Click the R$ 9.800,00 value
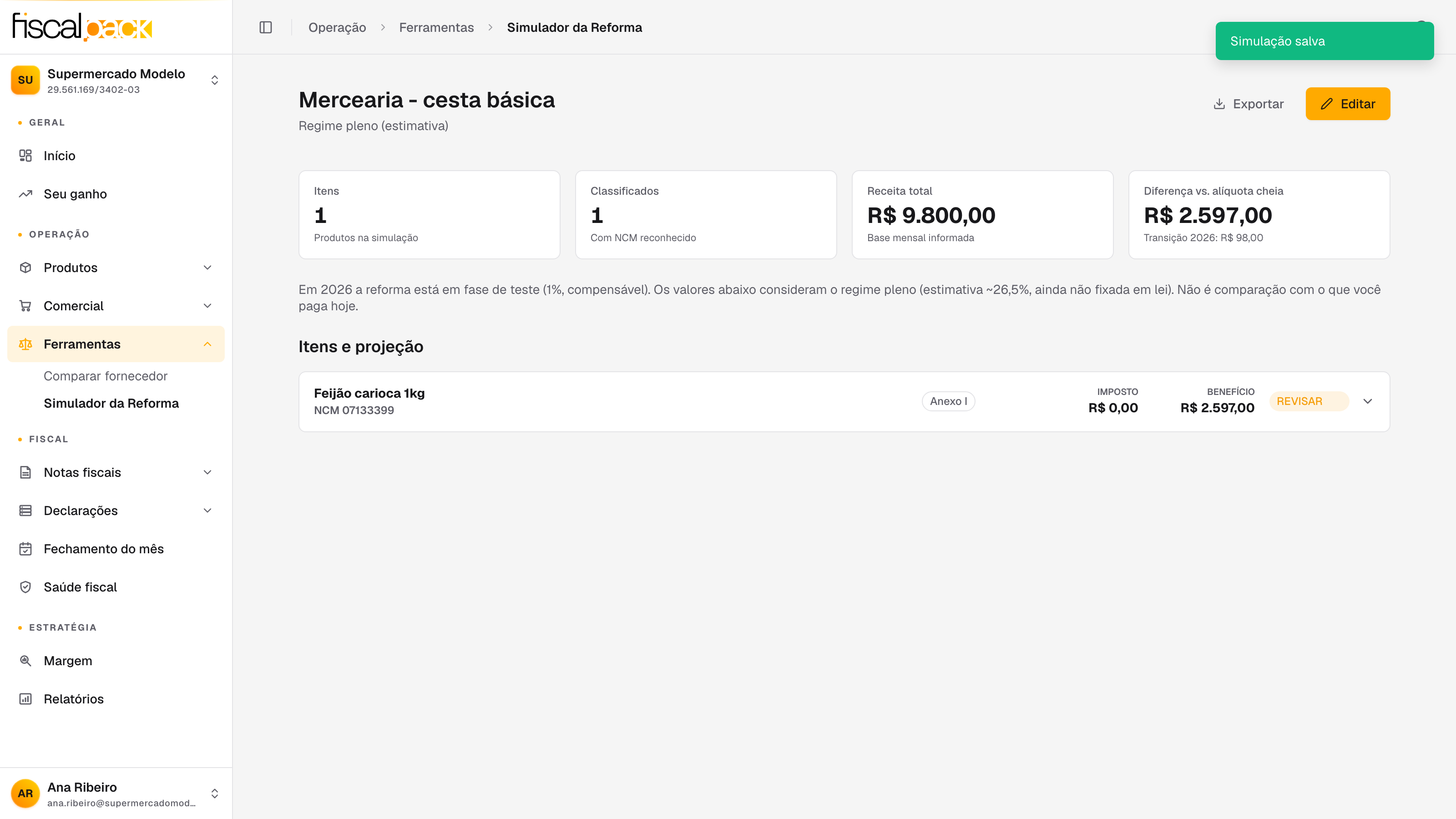1456x819 pixels. coord(931,215)
